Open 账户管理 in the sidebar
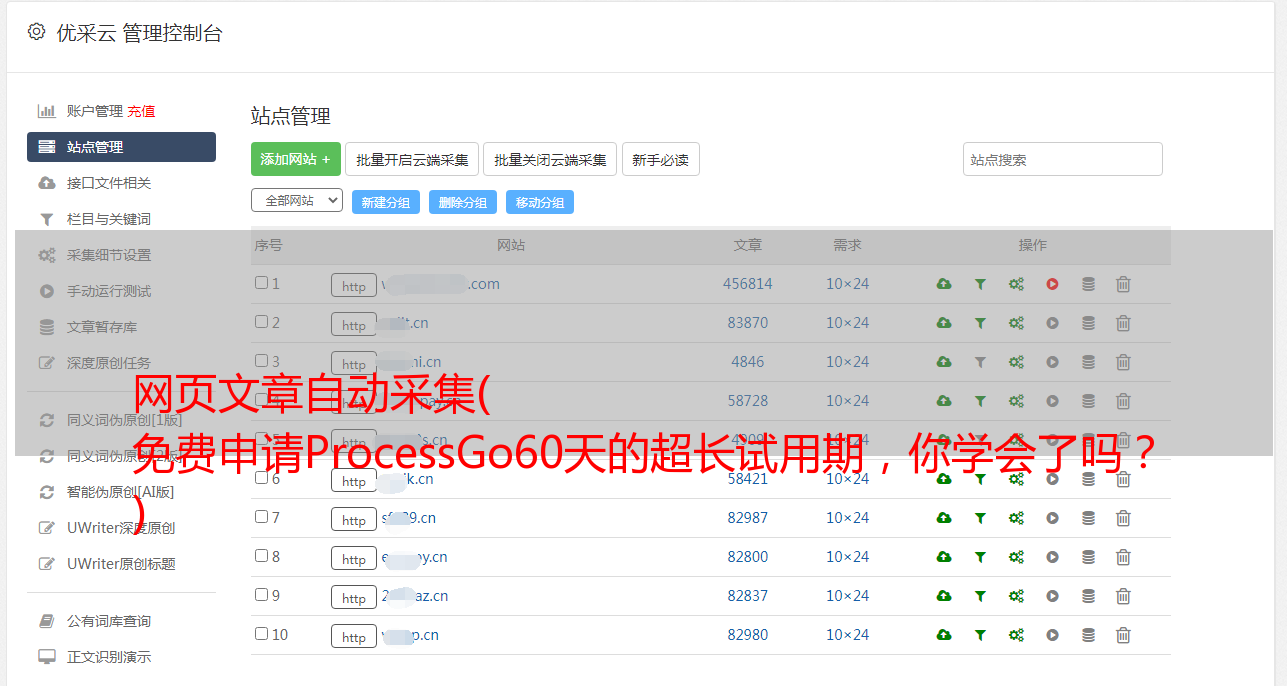The image size is (1287, 686). point(94,111)
